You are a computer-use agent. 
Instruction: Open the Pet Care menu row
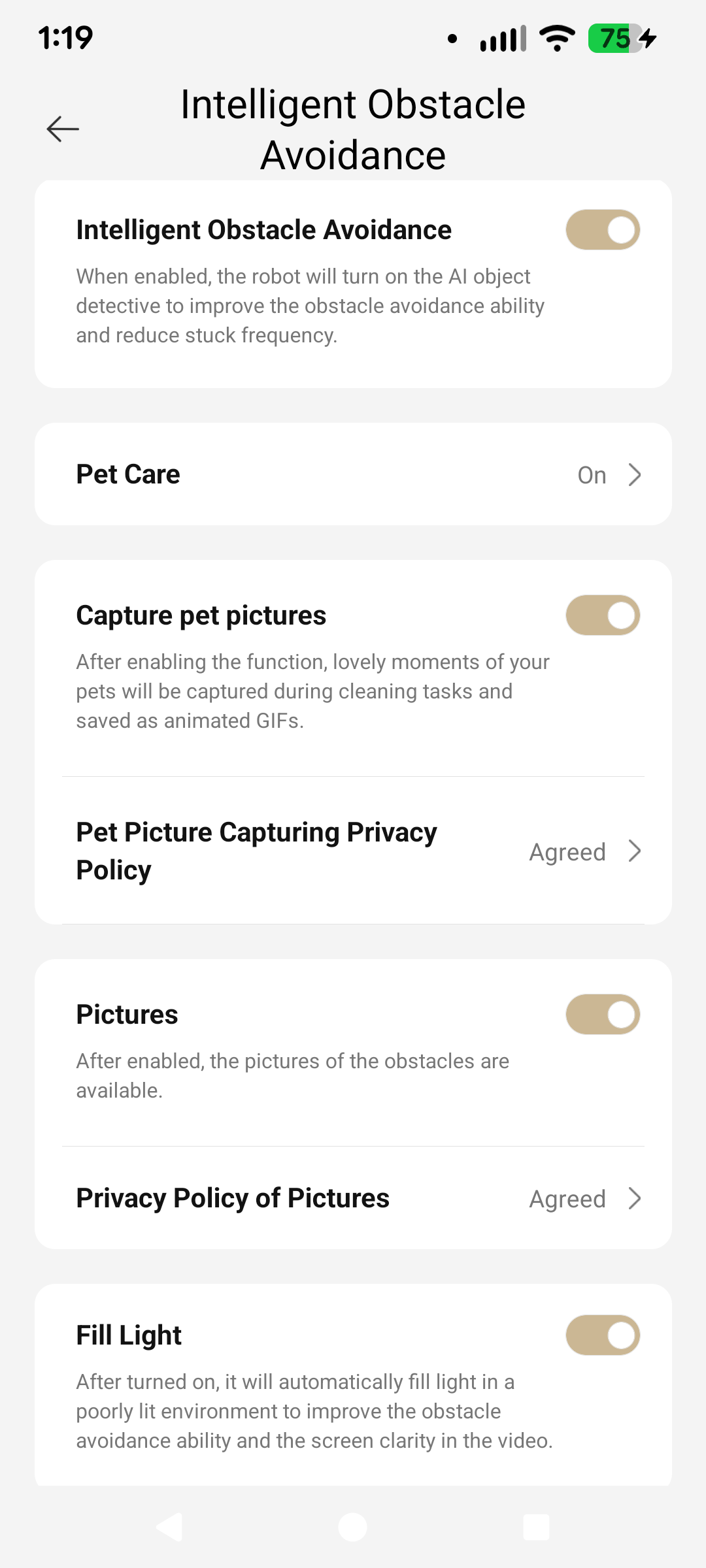coord(353,474)
